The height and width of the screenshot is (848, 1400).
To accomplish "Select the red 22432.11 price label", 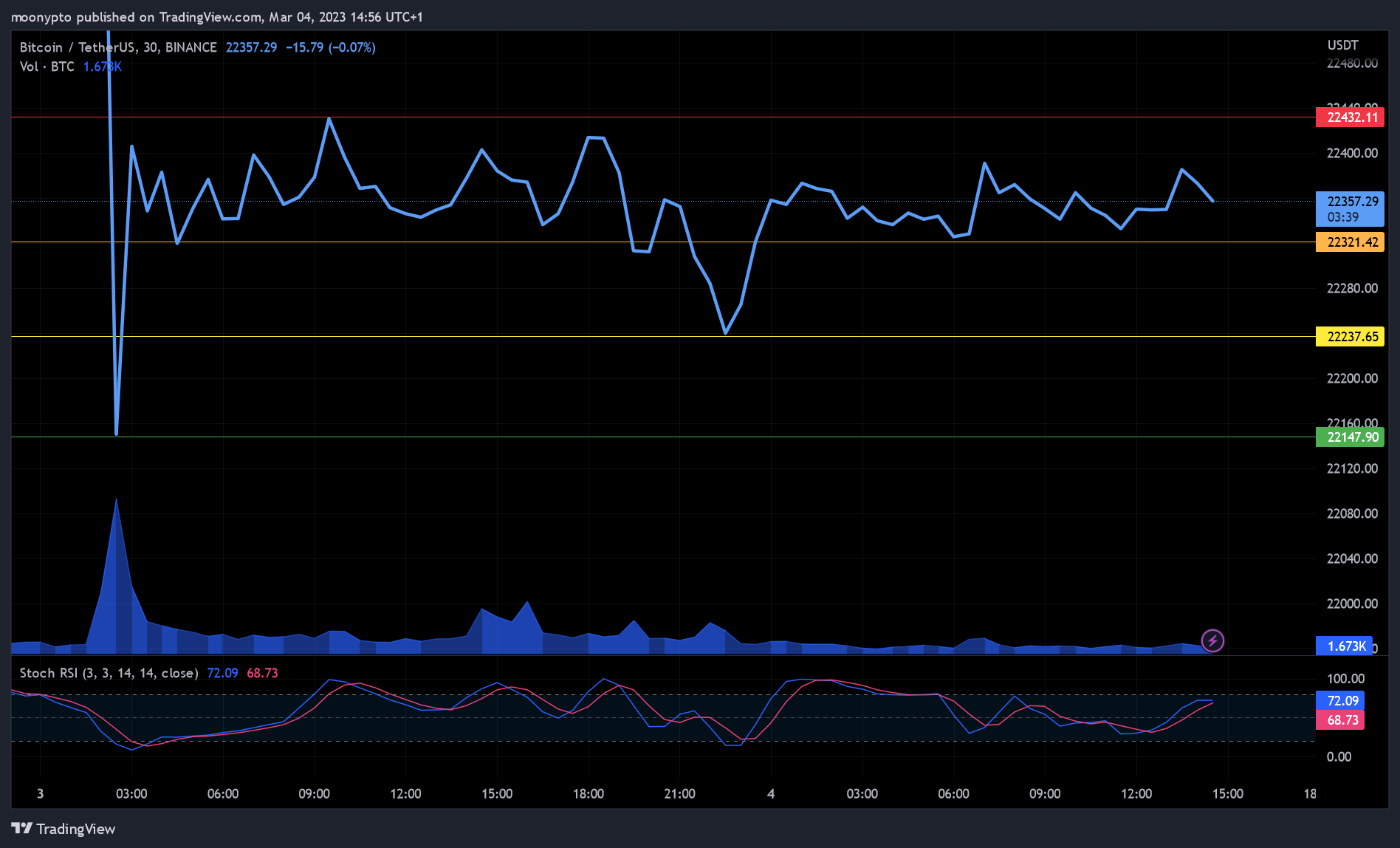I will point(1350,117).
